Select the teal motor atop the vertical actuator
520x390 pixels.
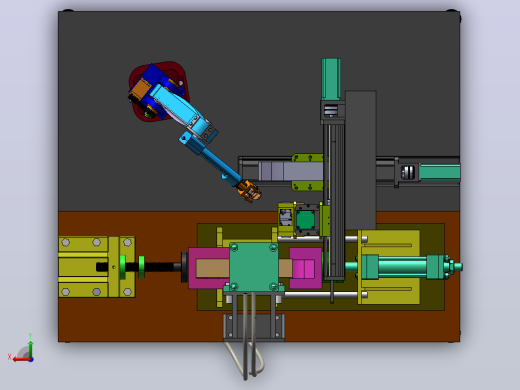point(331,79)
